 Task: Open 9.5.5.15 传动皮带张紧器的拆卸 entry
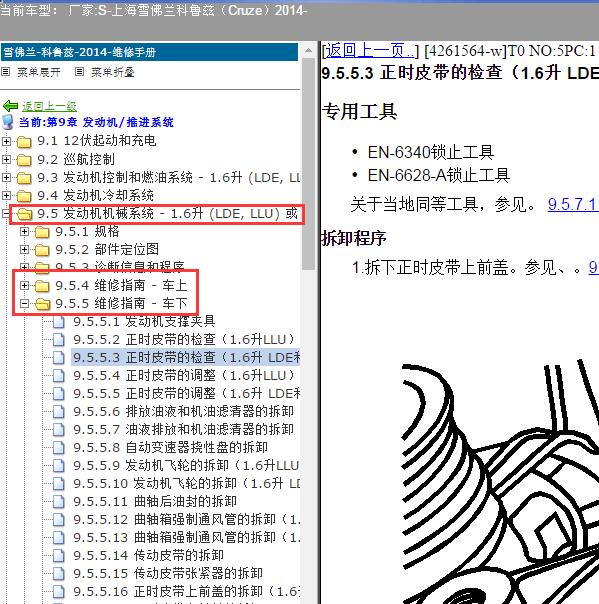[168, 574]
